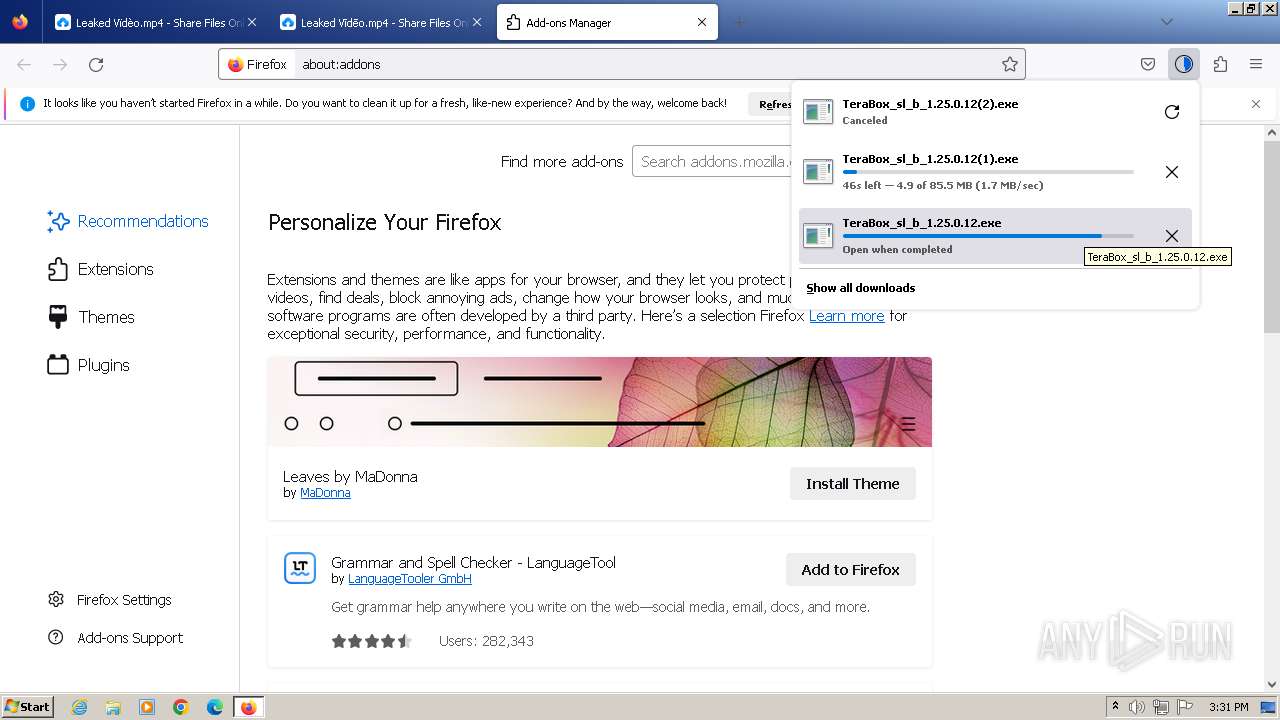Open File Explorer from taskbar
The width and height of the screenshot is (1280, 720).
[x=113, y=707]
